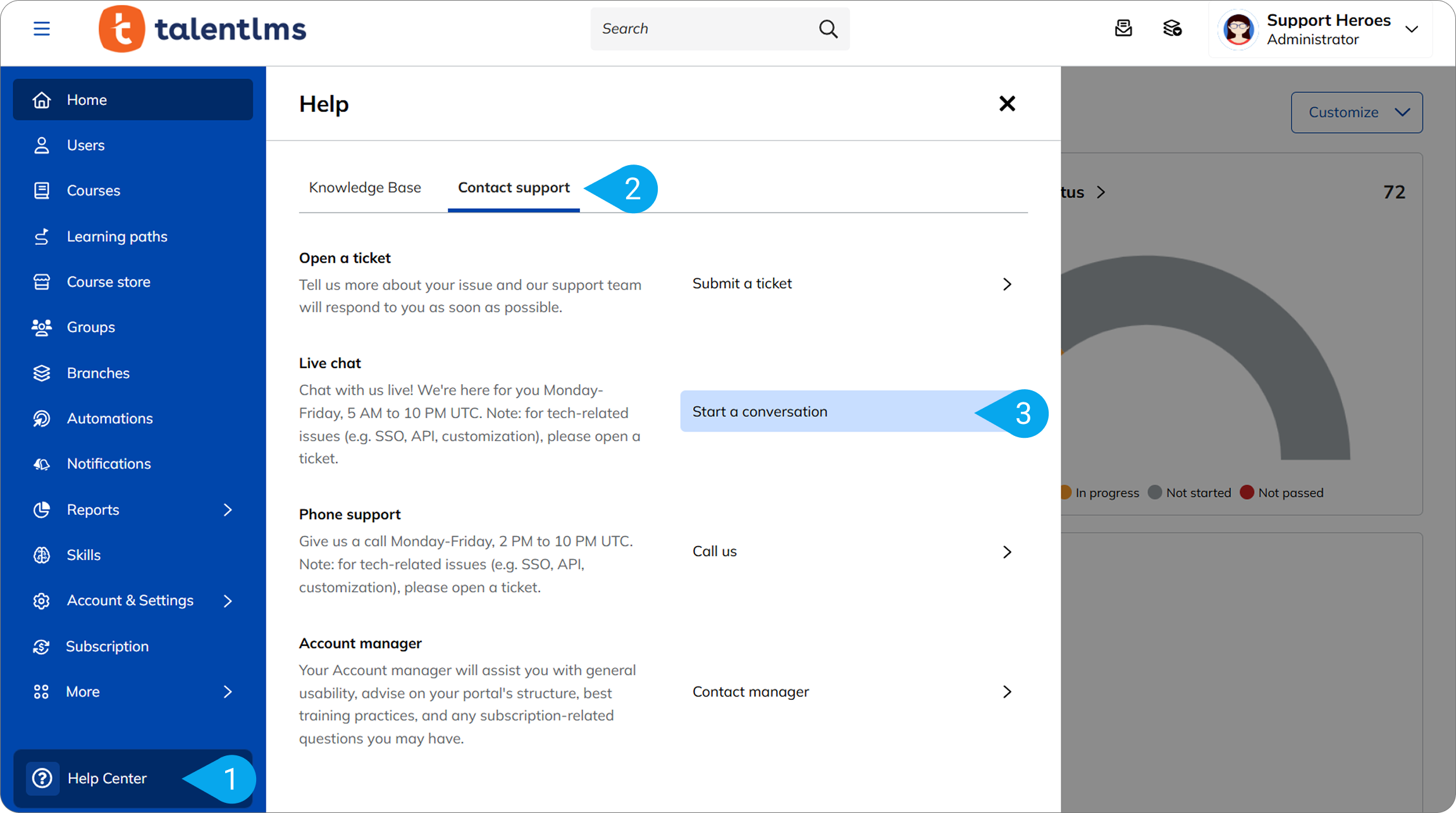Open Support Heroes profile dropdown

click(x=1411, y=29)
